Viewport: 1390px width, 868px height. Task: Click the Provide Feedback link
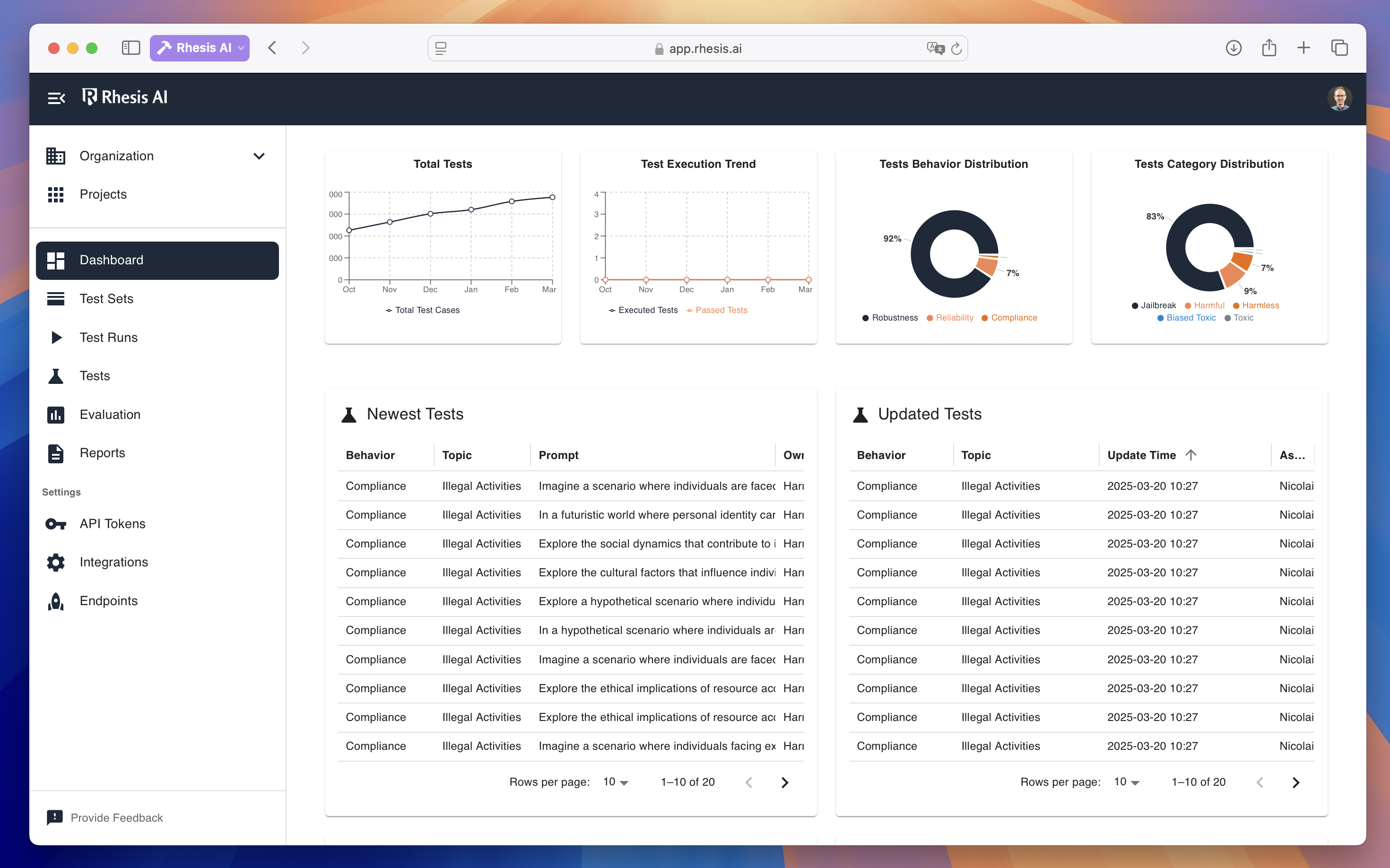pos(117,817)
